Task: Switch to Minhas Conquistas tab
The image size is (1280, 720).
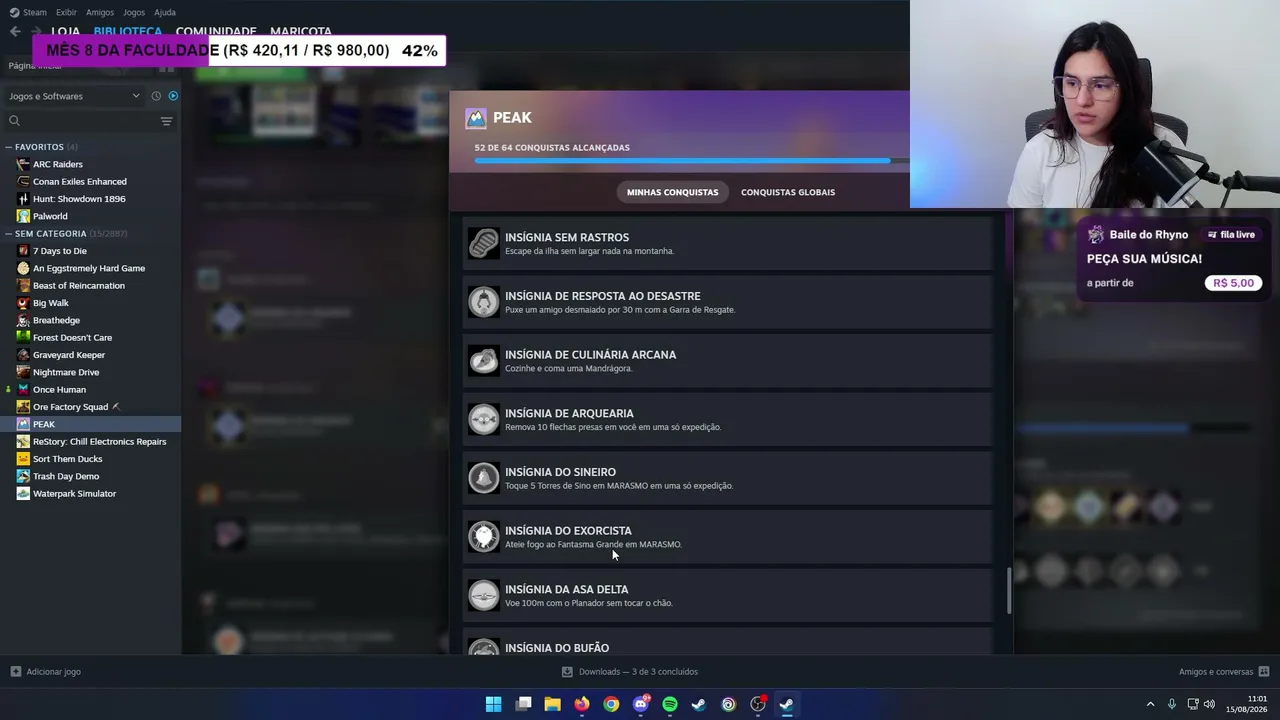Action: click(672, 192)
